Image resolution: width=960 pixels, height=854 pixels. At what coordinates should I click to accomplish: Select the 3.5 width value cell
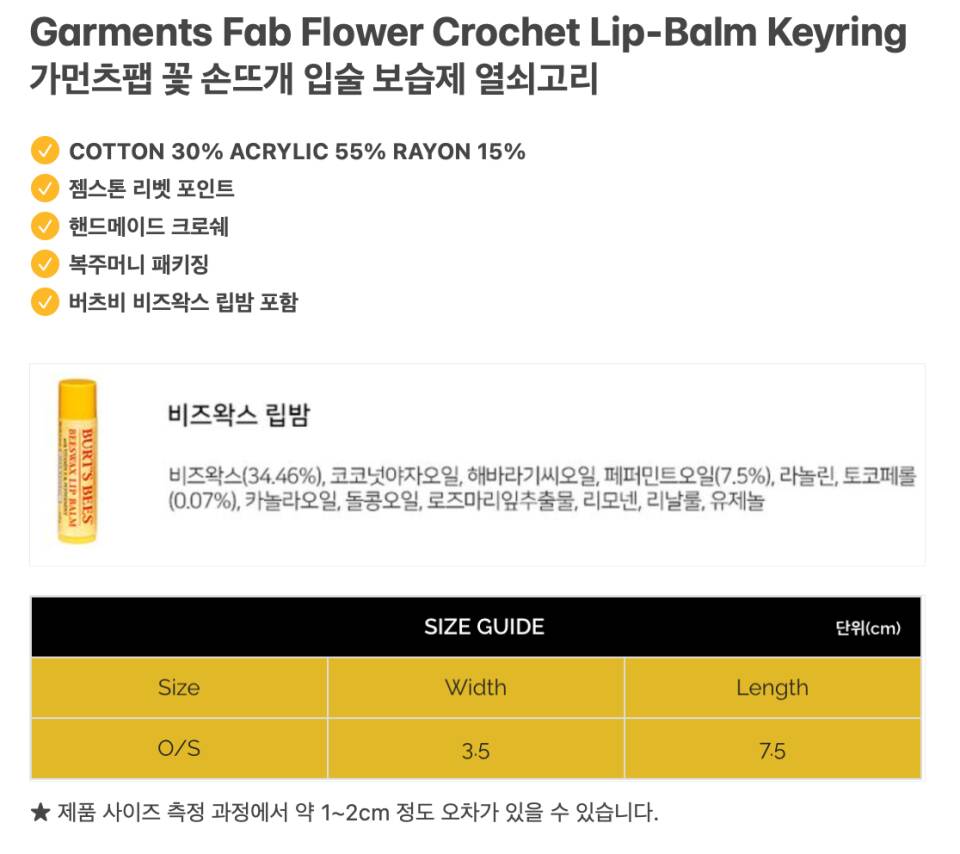[476, 750]
